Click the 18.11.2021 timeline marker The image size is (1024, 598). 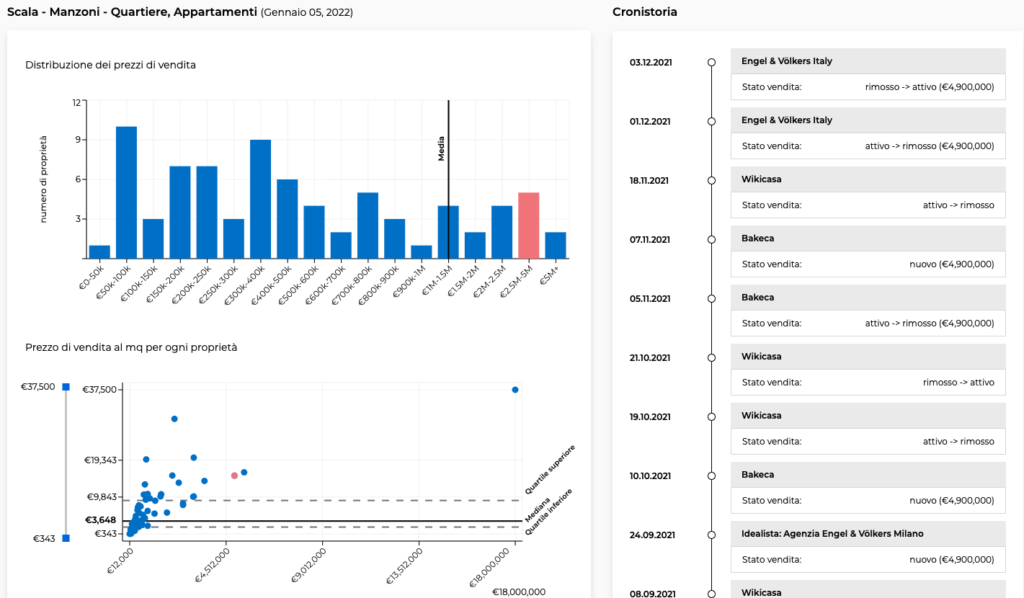(712, 181)
